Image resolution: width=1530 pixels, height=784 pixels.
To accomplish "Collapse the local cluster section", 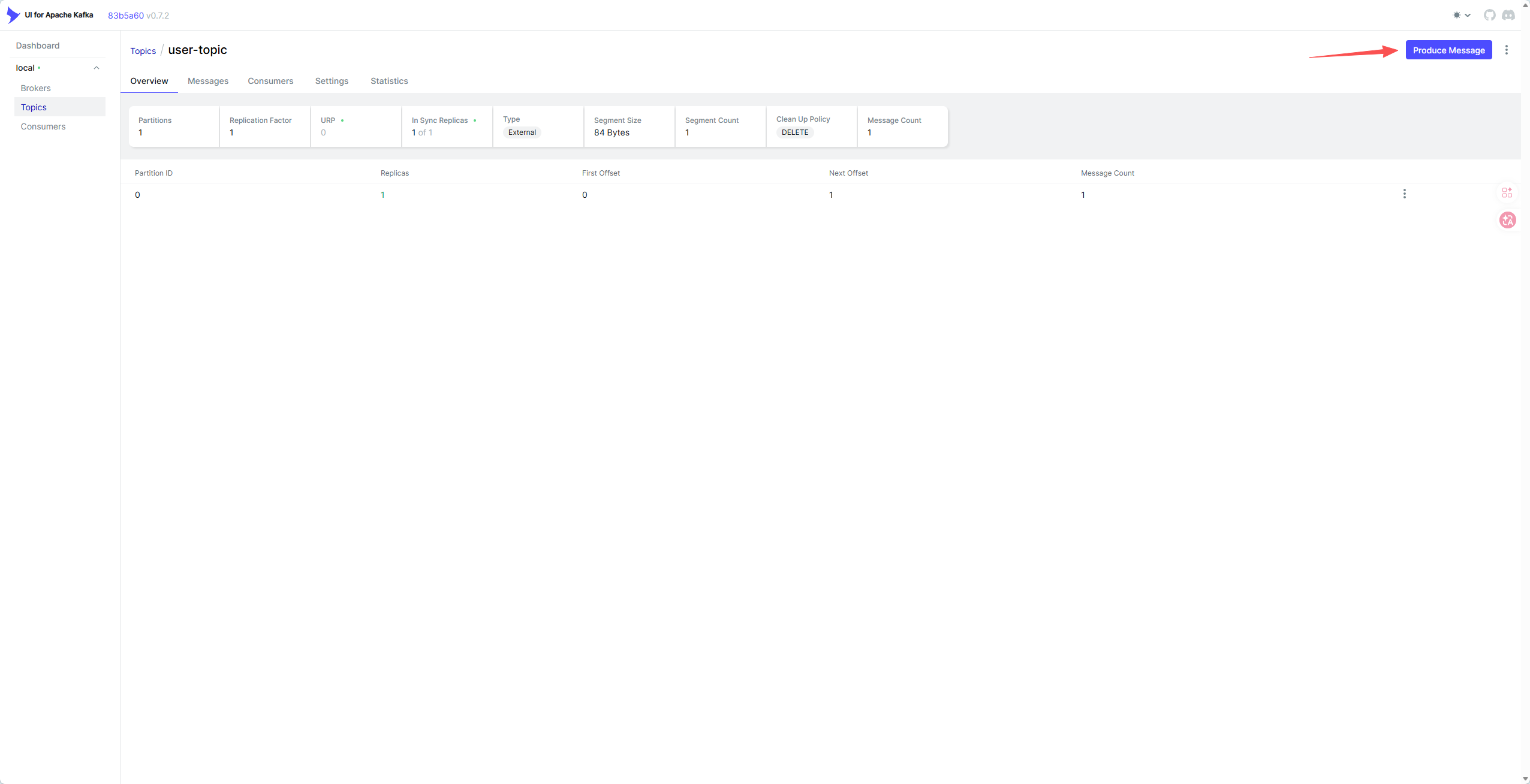I will click(97, 68).
